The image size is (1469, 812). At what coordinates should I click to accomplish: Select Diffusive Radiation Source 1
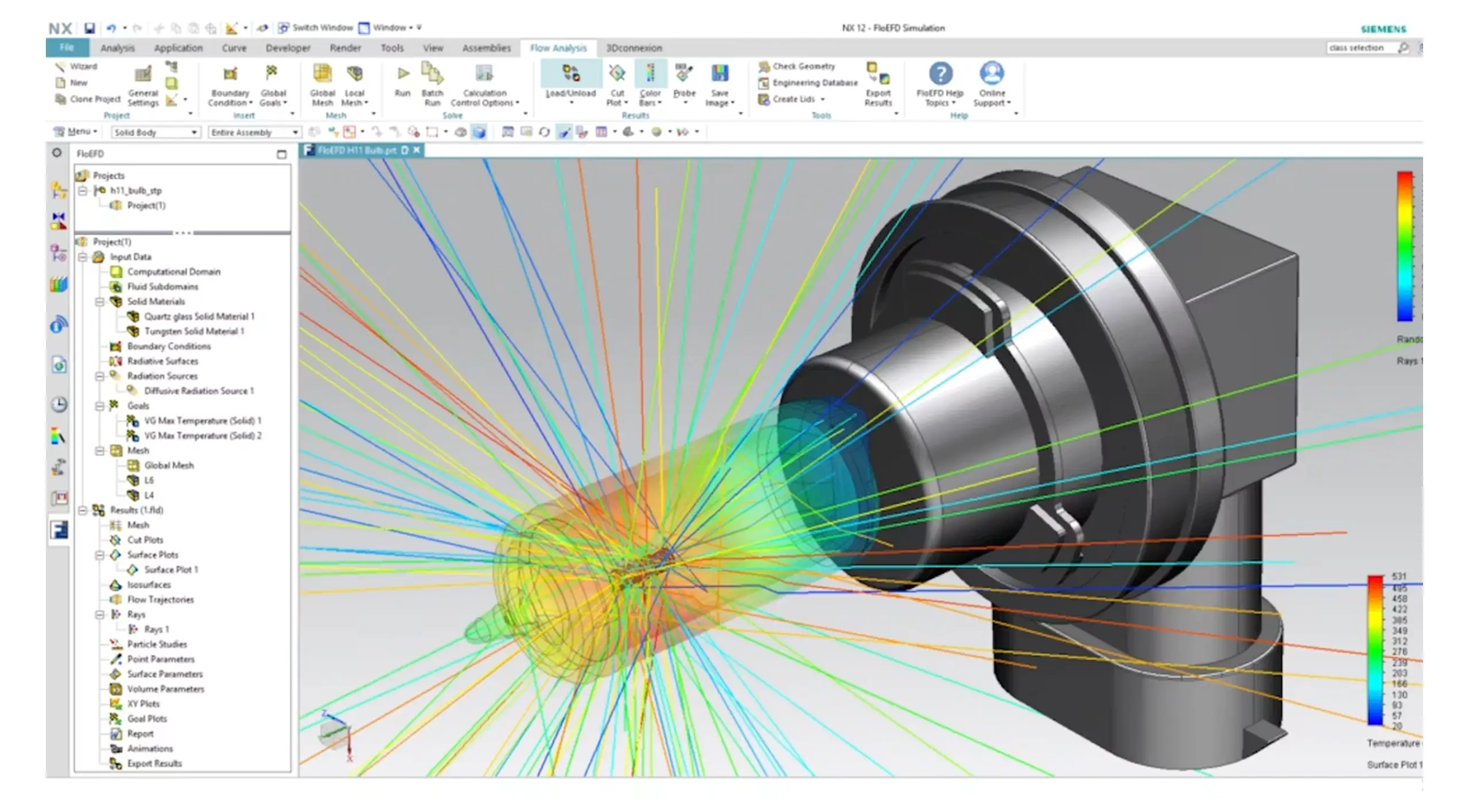coord(199,391)
